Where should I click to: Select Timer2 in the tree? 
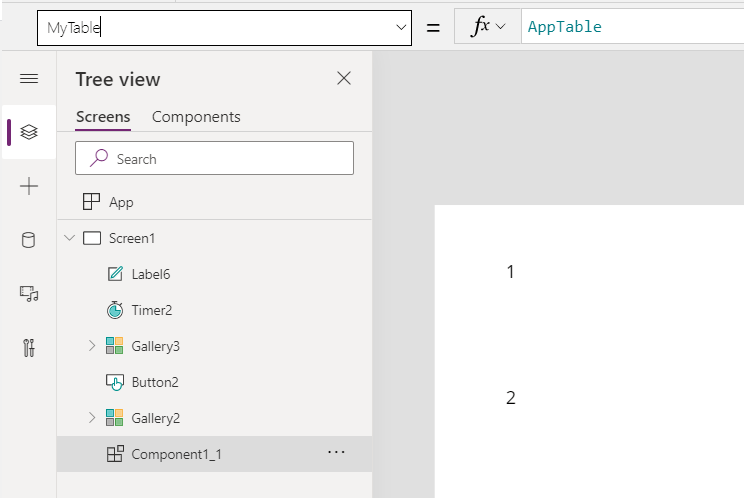214,310
